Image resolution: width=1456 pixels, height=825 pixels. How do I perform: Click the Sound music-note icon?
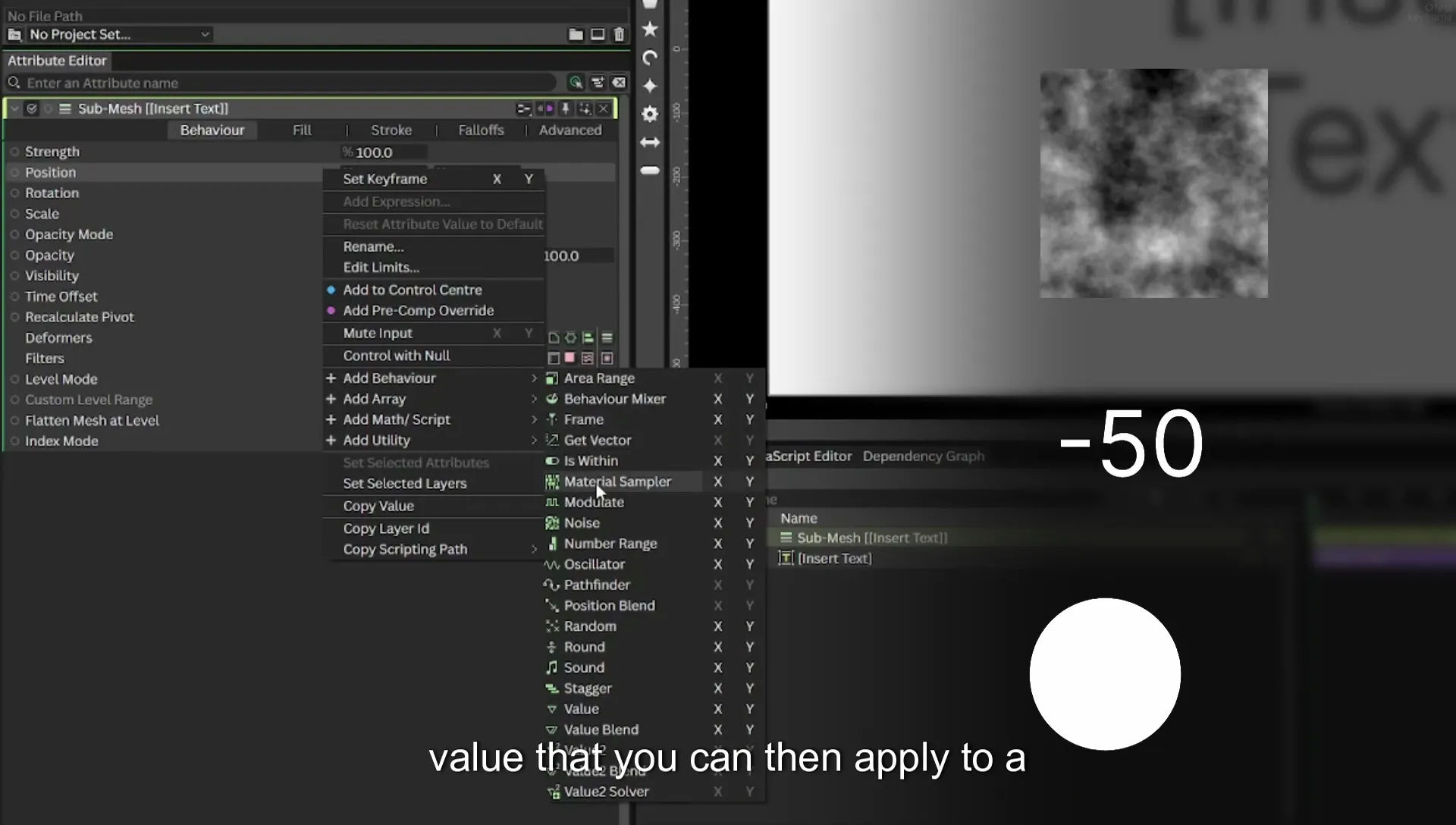pos(552,668)
